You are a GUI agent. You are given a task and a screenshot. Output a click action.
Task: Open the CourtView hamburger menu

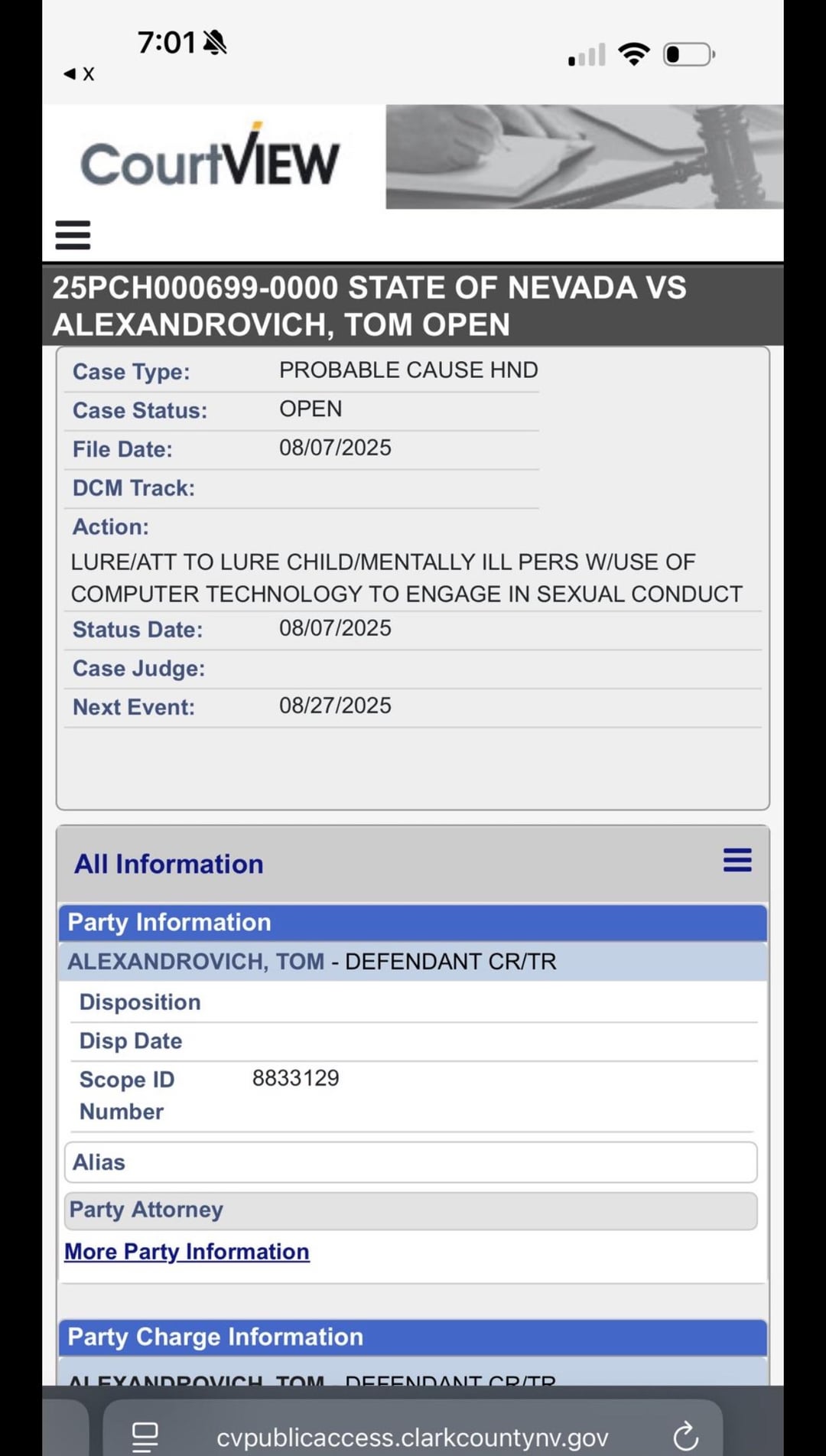[x=73, y=235]
